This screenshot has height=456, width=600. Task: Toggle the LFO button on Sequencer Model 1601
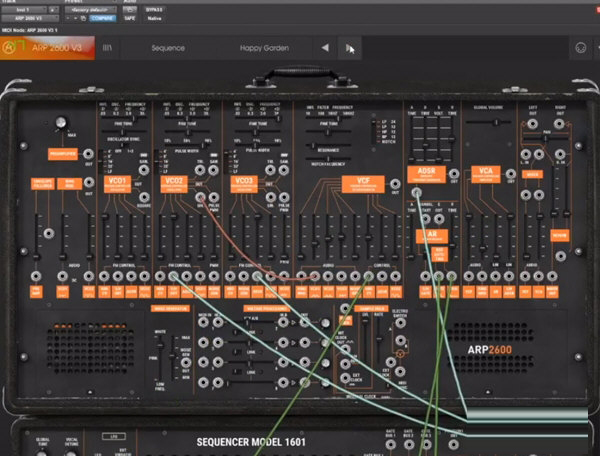pyautogui.click(x=114, y=436)
